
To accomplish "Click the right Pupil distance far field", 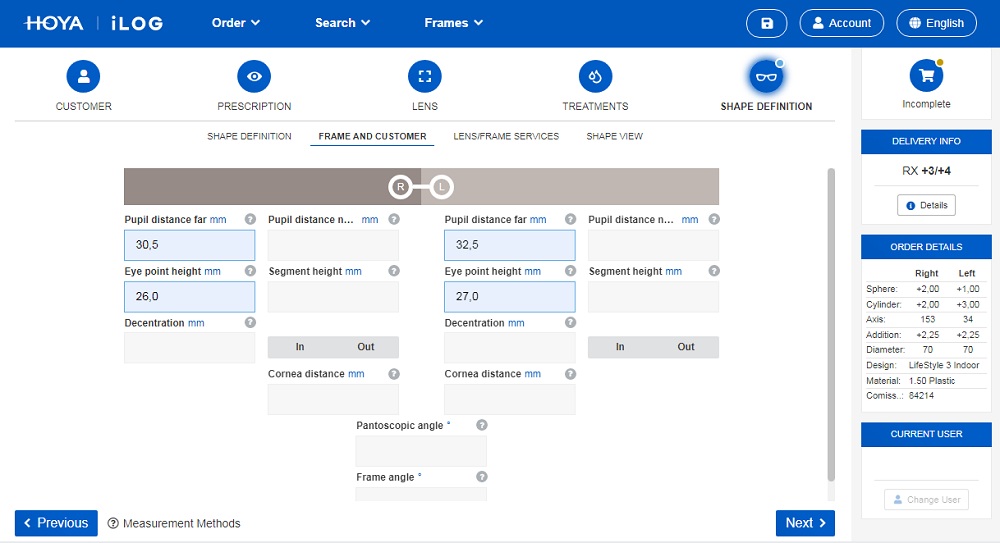I will pos(189,245).
